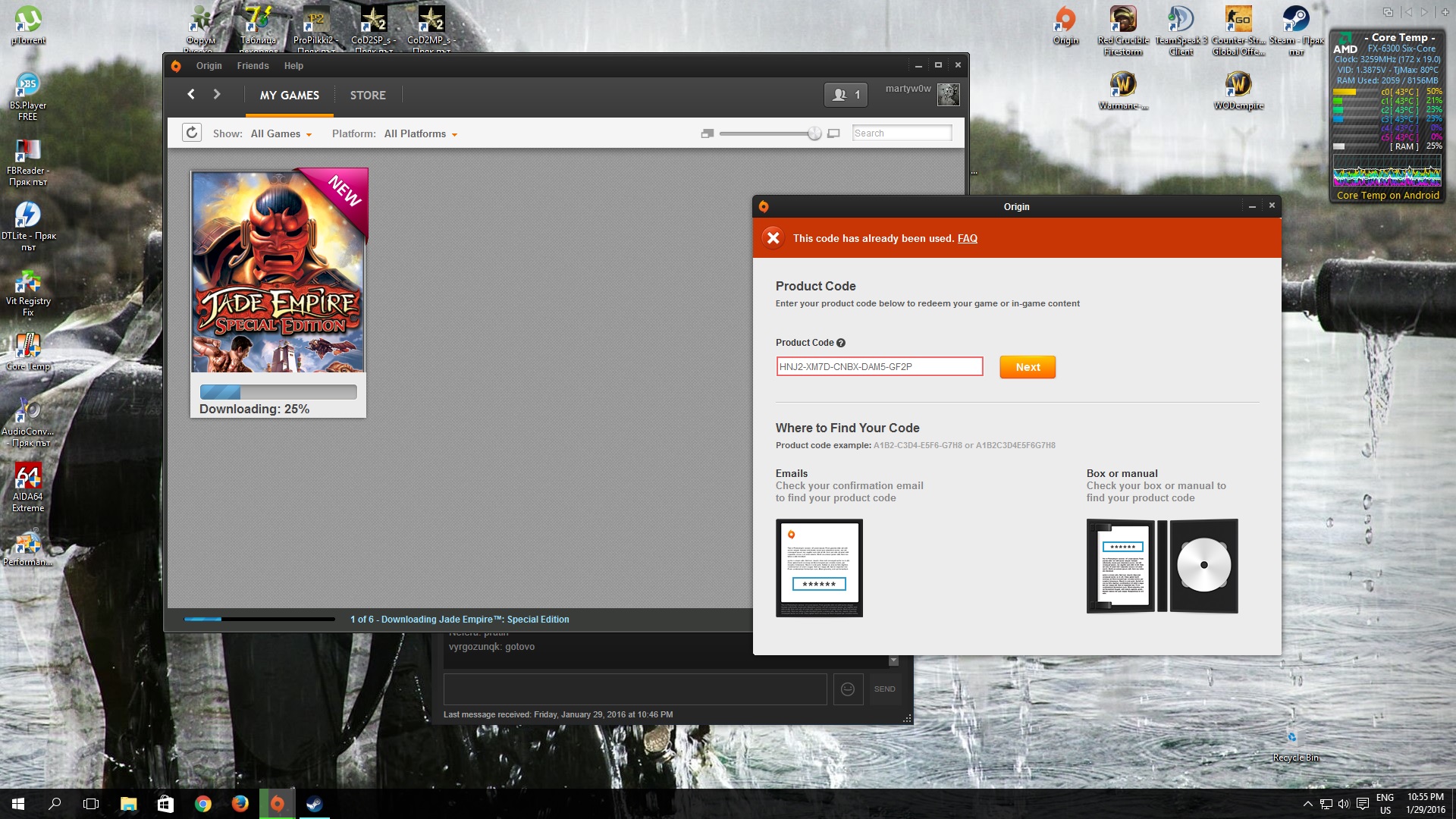Go back in Origin navigation

point(191,94)
